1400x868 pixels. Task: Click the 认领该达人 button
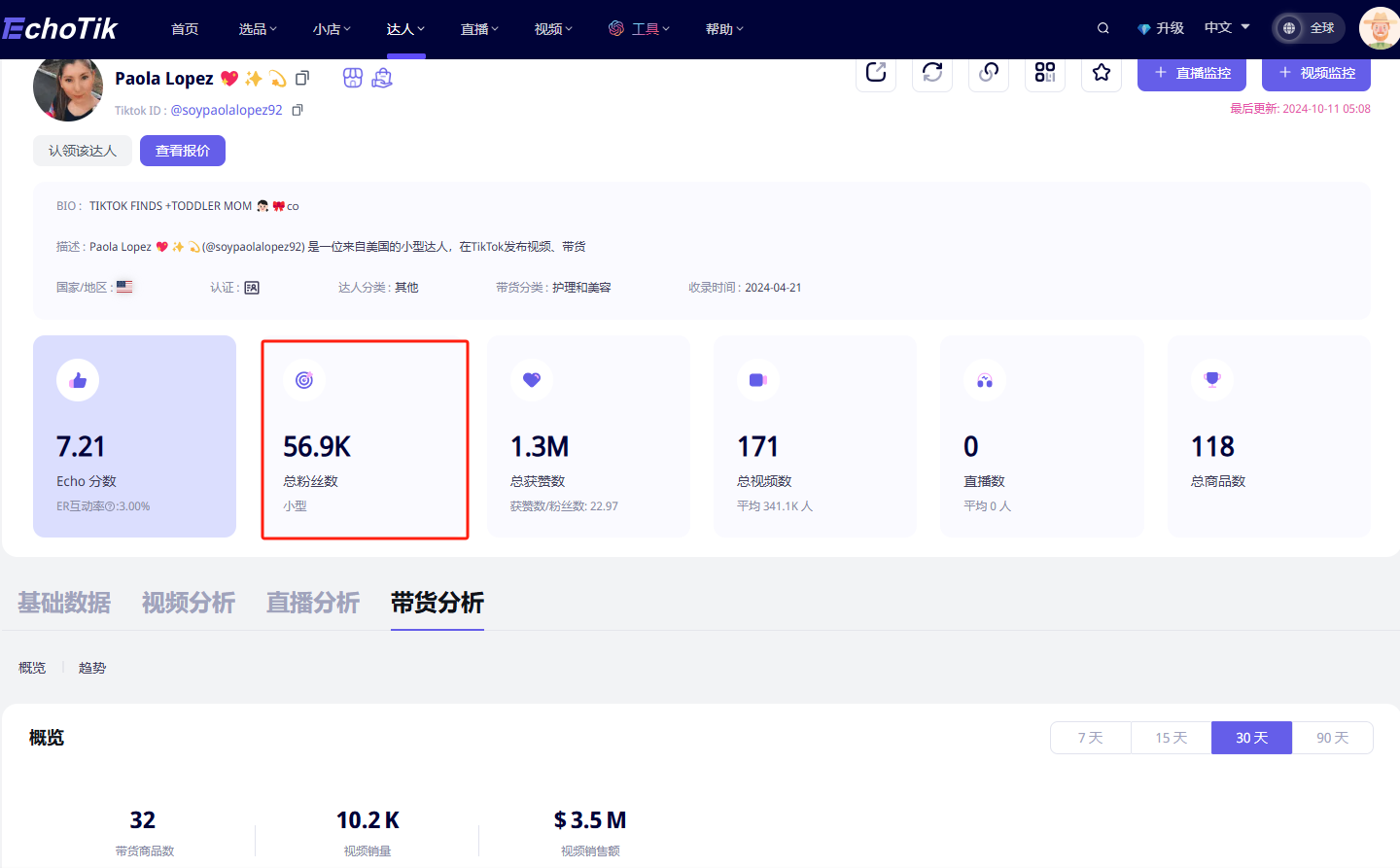click(83, 151)
